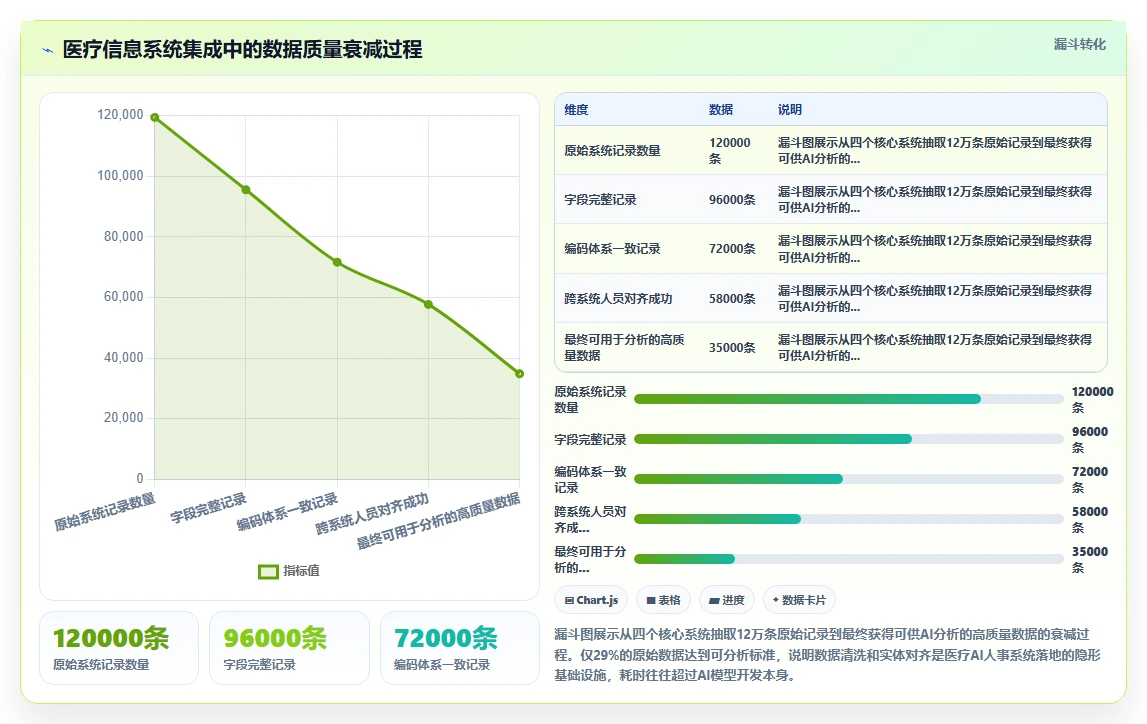Click the 60,000 y-axis label
The image size is (1147, 724).
click(x=124, y=296)
